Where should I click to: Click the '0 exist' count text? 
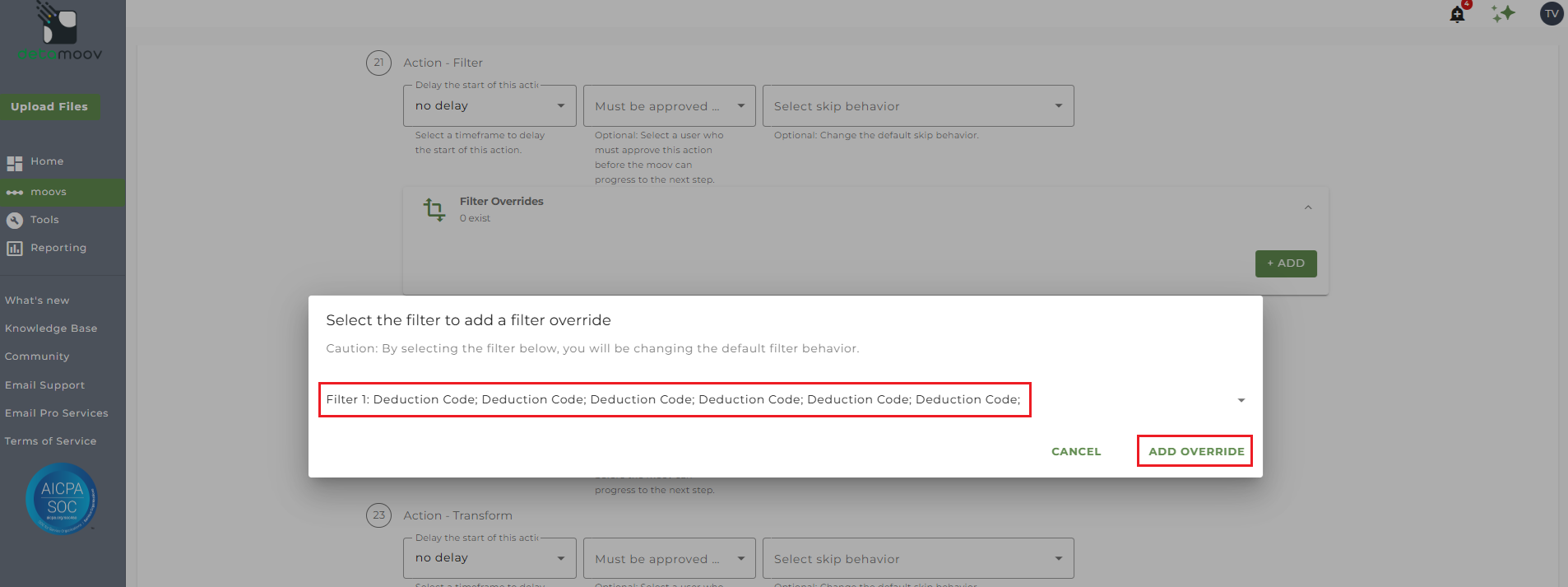(x=475, y=218)
